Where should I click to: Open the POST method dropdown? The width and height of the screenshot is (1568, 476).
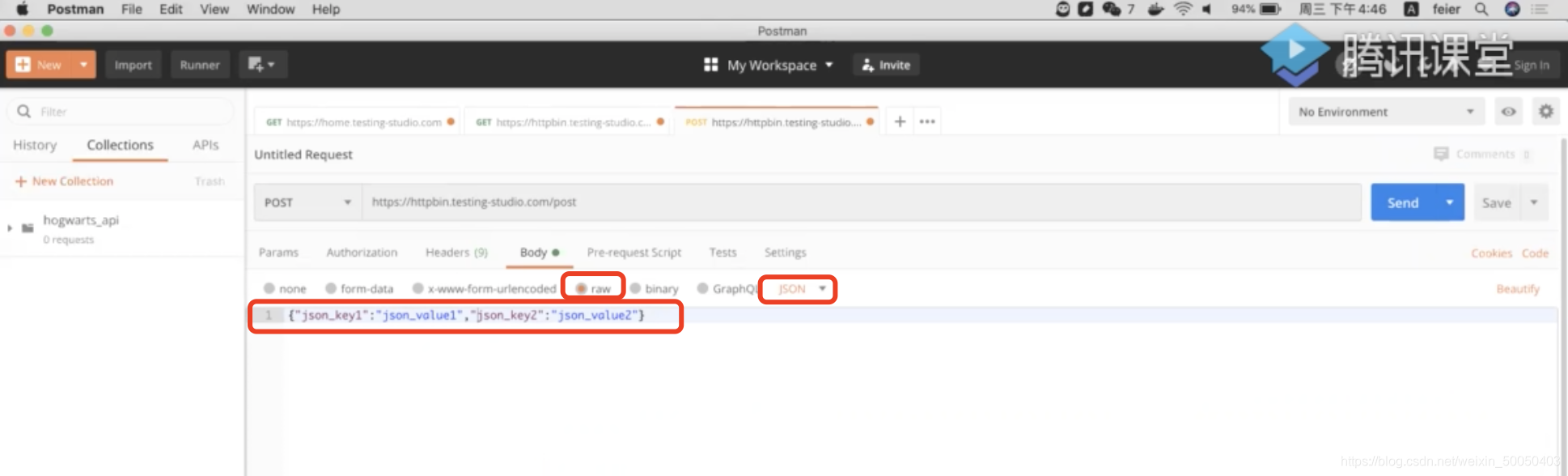[x=307, y=202]
